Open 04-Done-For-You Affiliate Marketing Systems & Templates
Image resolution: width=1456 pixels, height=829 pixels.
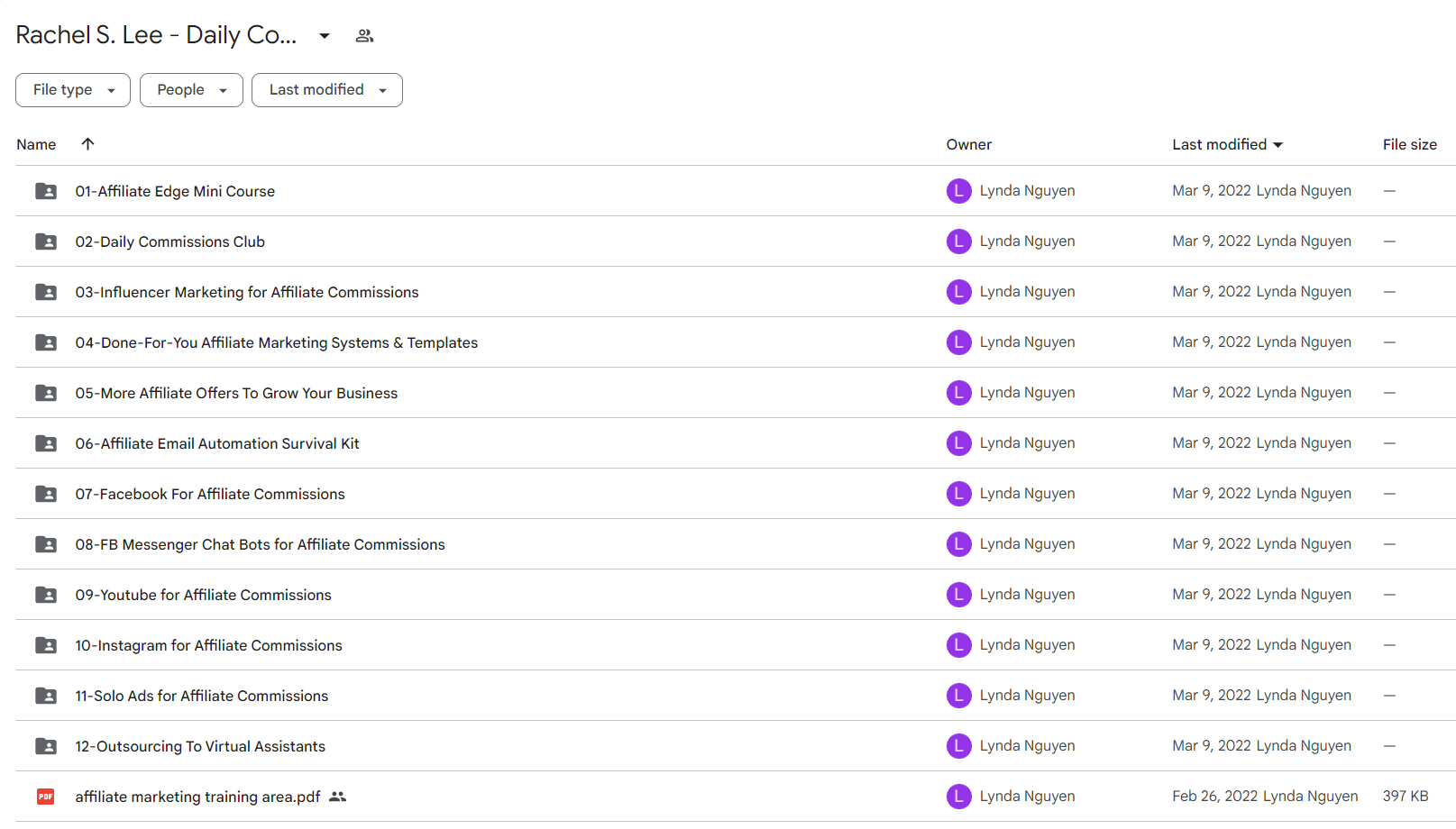(x=277, y=342)
